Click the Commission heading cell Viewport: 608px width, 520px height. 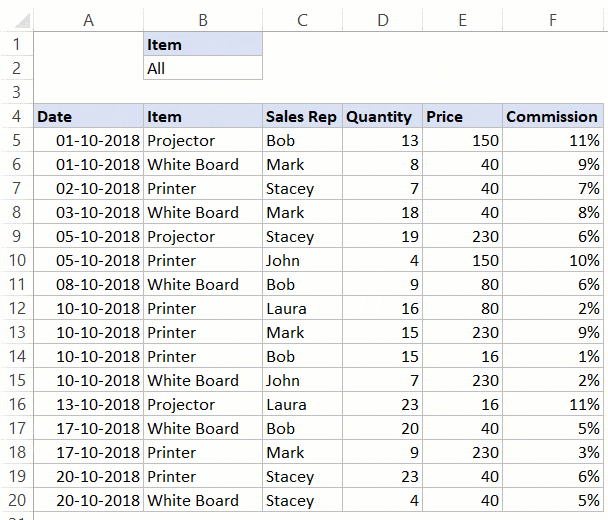[553, 116]
